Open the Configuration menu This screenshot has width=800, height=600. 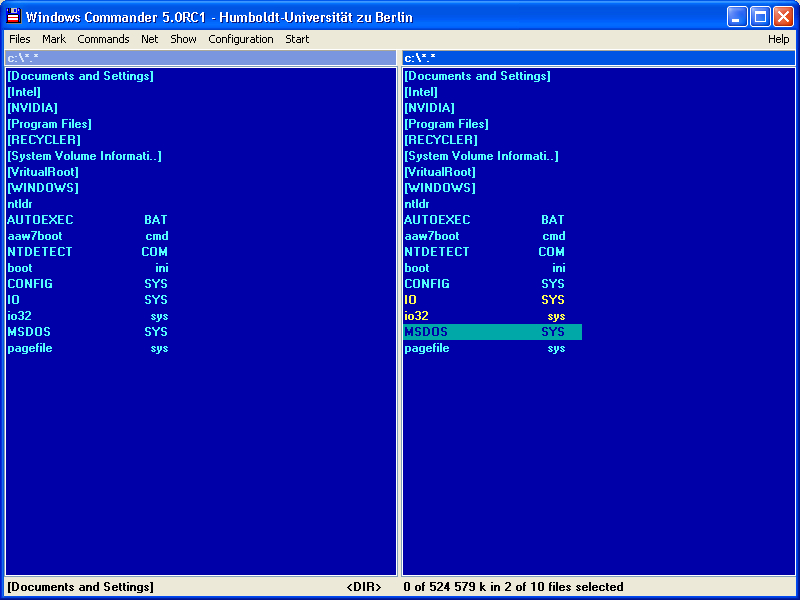tap(241, 39)
